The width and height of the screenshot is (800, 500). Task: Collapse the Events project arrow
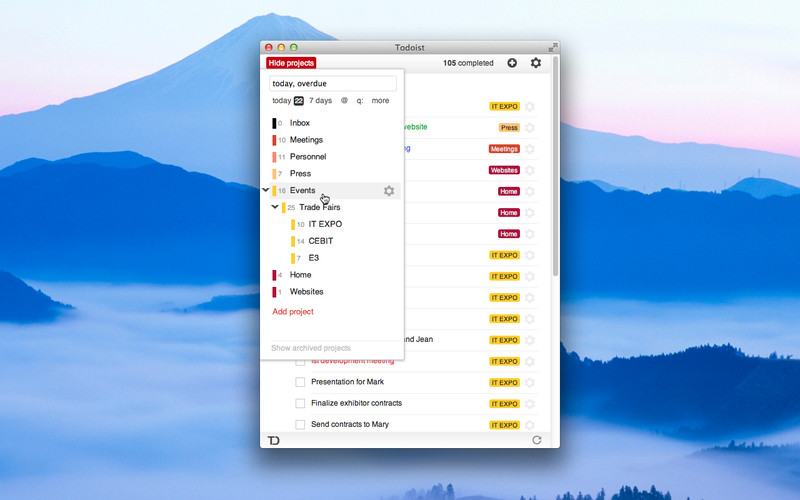[x=265, y=190]
